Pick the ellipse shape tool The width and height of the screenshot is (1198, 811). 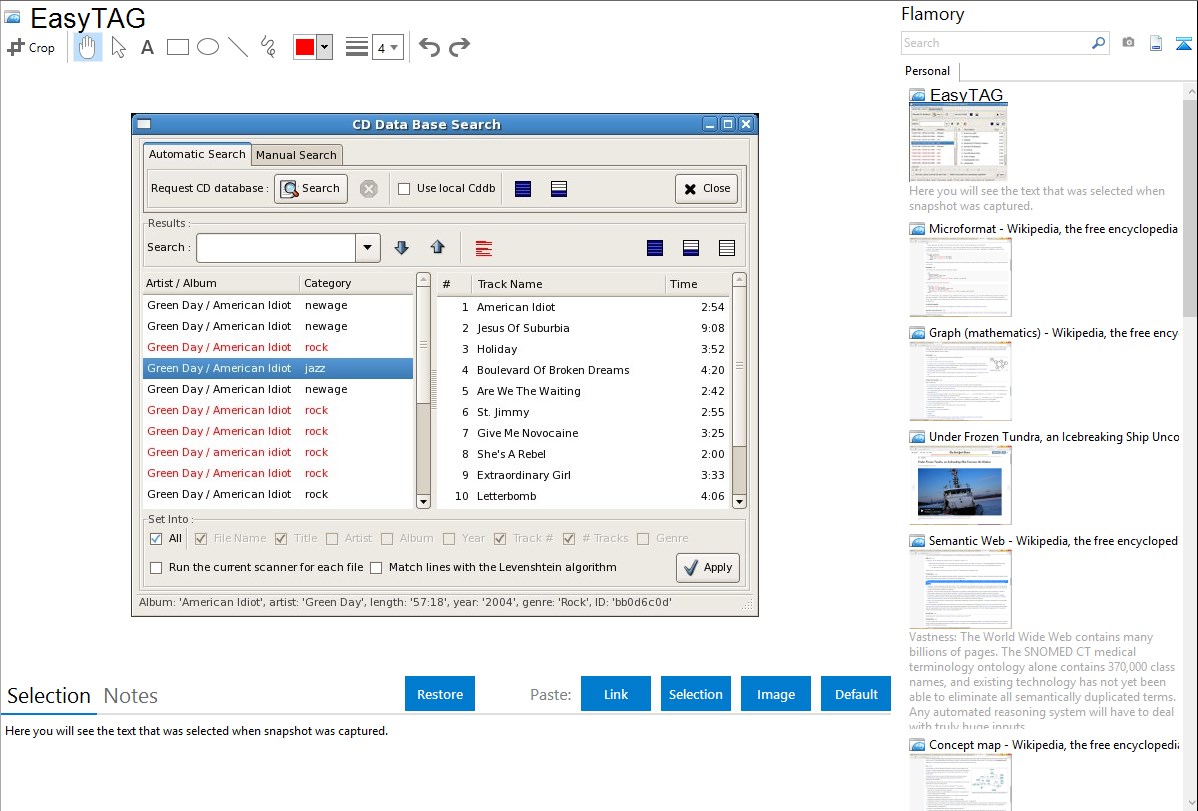pyautogui.click(x=208, y=47)
